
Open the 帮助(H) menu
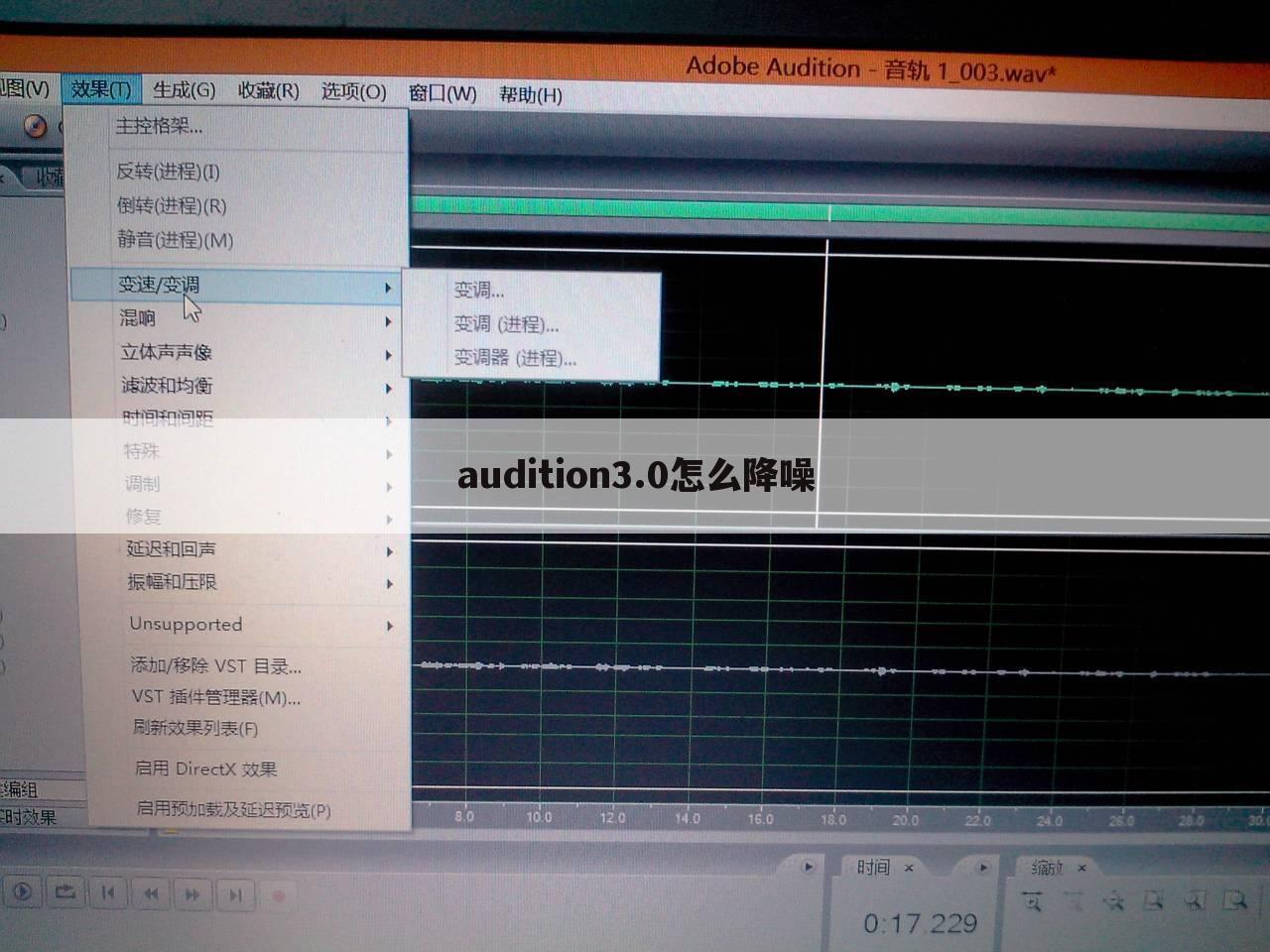pos(531,95)
